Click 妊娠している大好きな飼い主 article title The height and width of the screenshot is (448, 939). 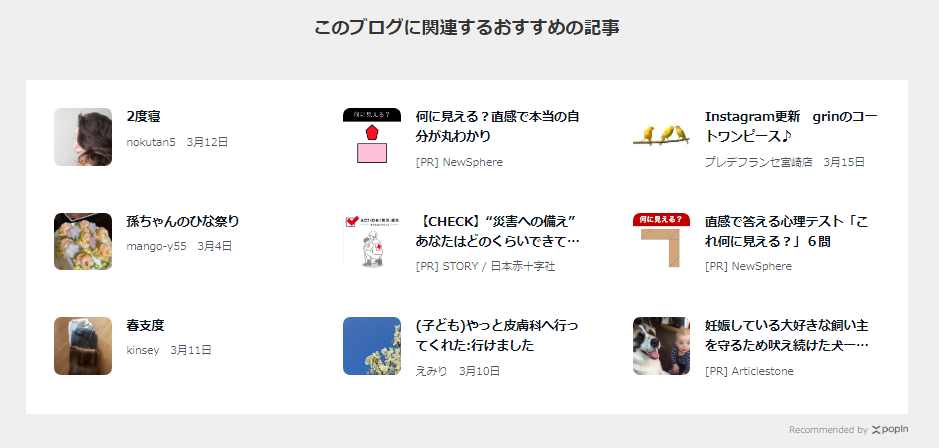pos(787,336)
